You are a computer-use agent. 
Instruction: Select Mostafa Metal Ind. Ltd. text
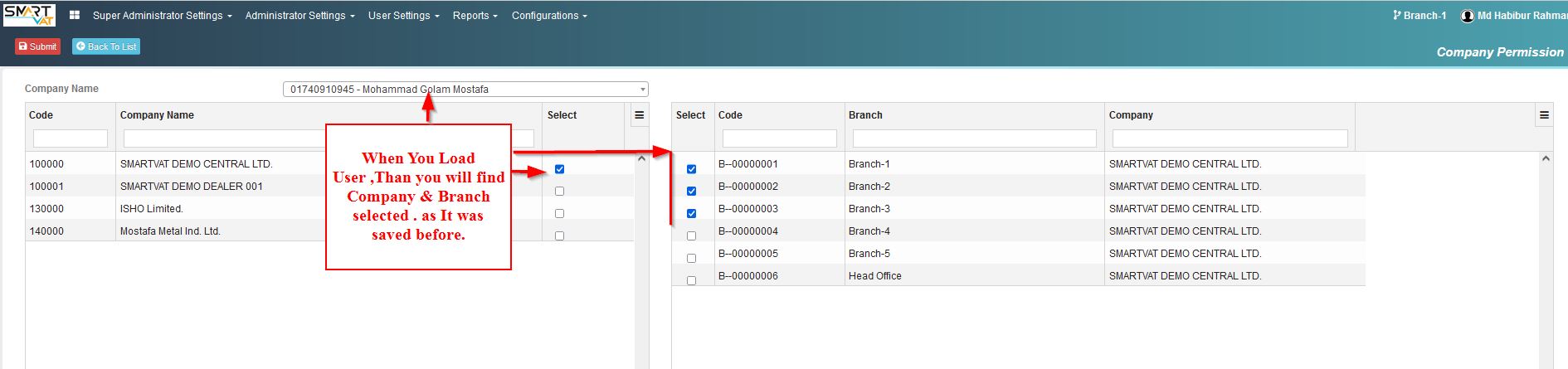coord(170,231)
